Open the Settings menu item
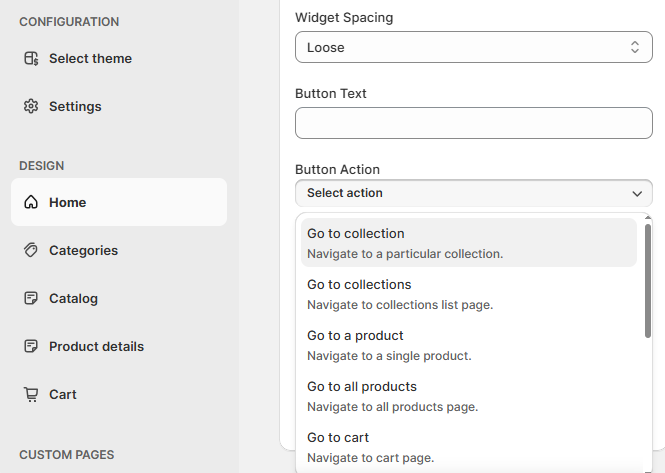This screenshot has height=473, width=665. (119, 106)
